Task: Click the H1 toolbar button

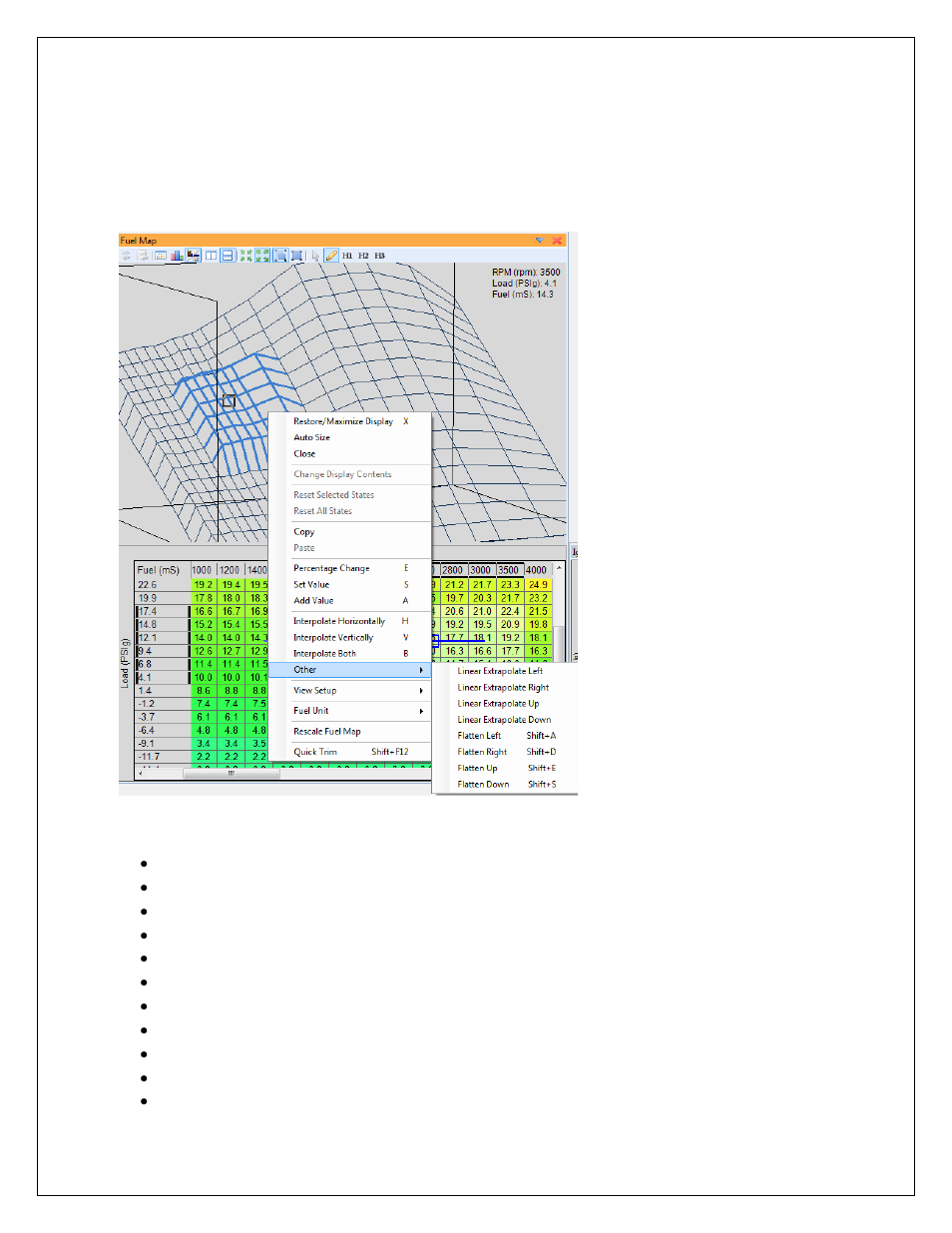Action: click(x=347, y=256)
